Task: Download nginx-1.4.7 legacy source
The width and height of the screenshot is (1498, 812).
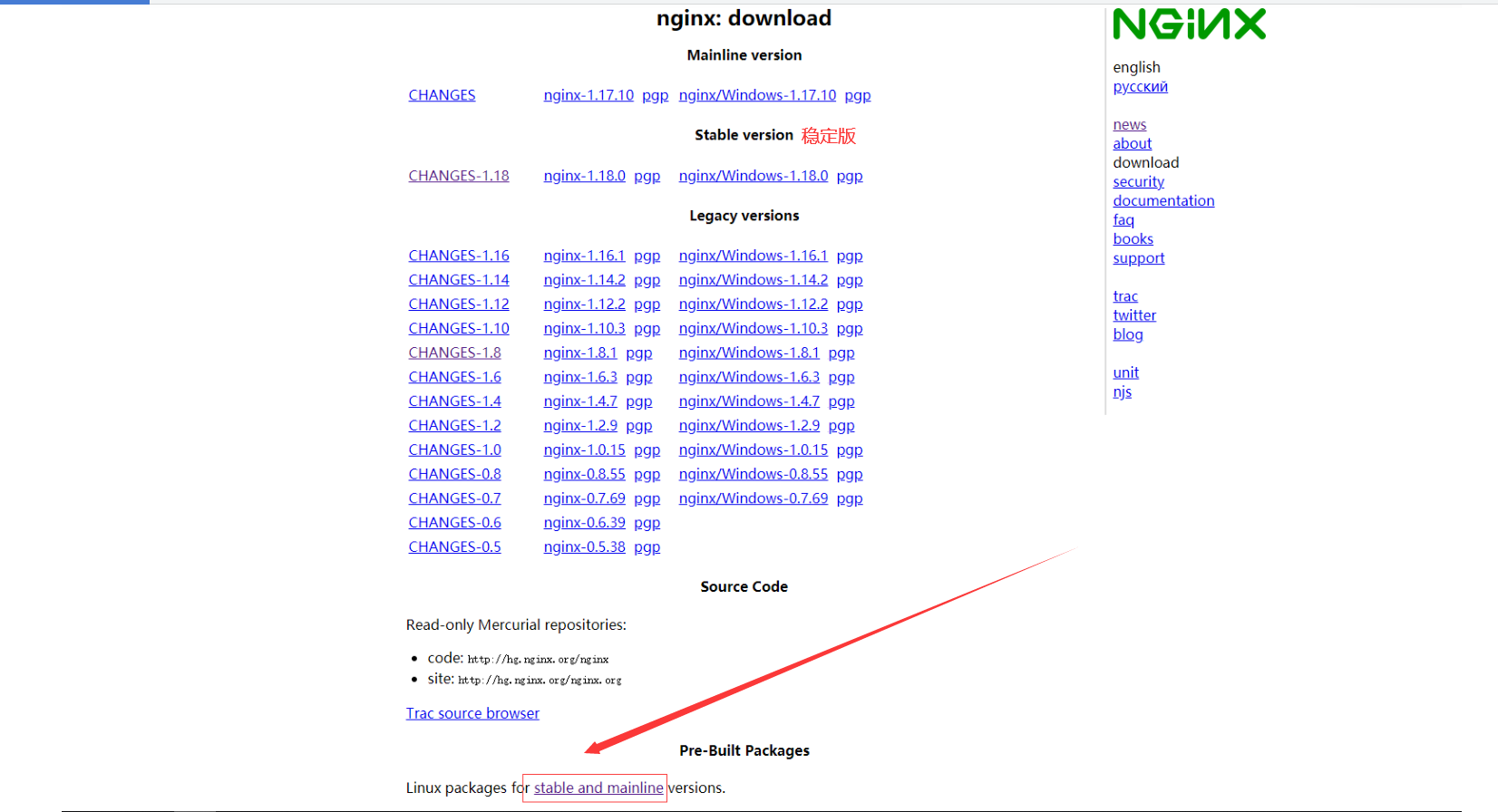Action: pos(580,401)
